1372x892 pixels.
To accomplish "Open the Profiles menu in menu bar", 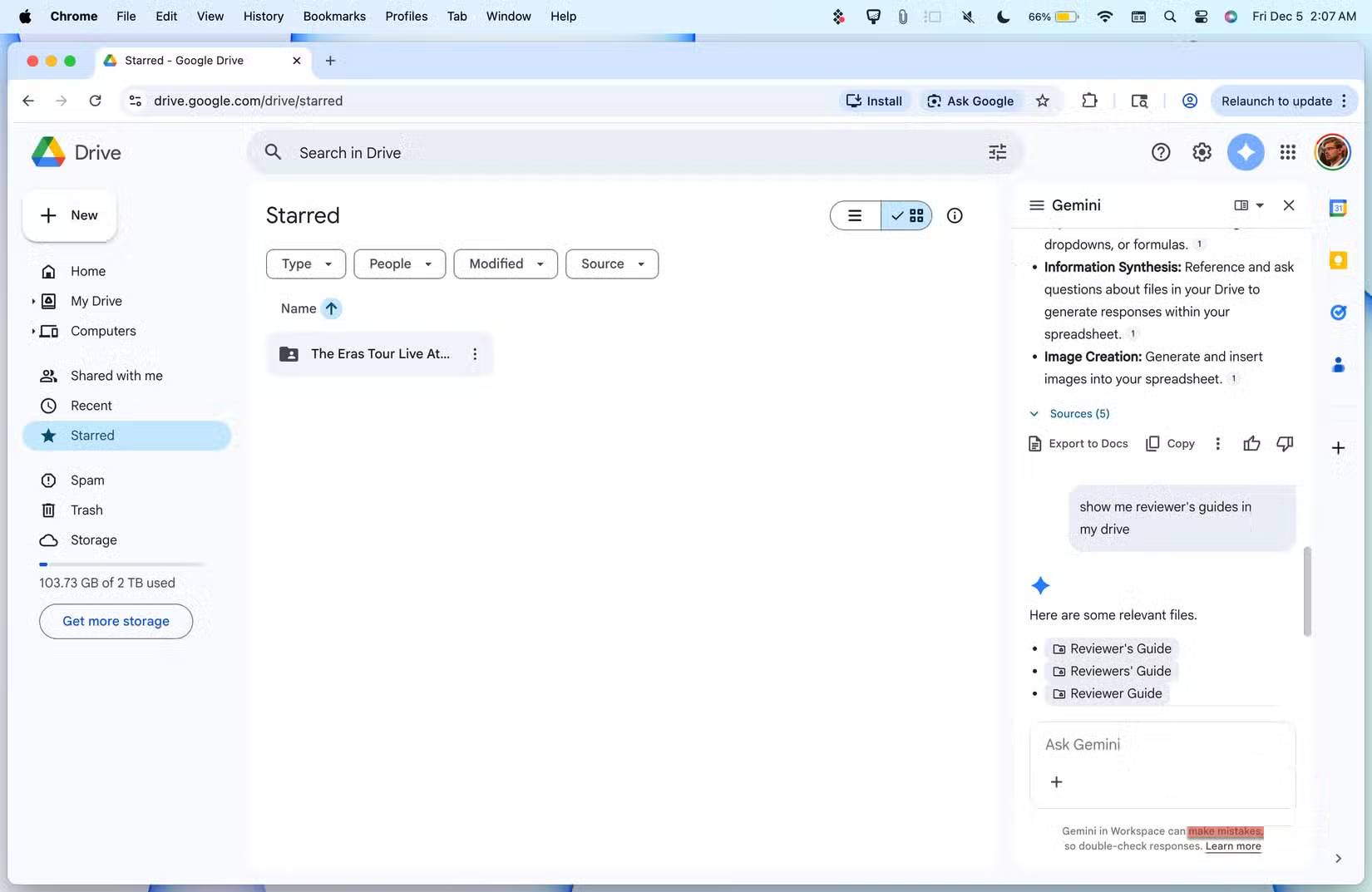I will tap(407, 16).
